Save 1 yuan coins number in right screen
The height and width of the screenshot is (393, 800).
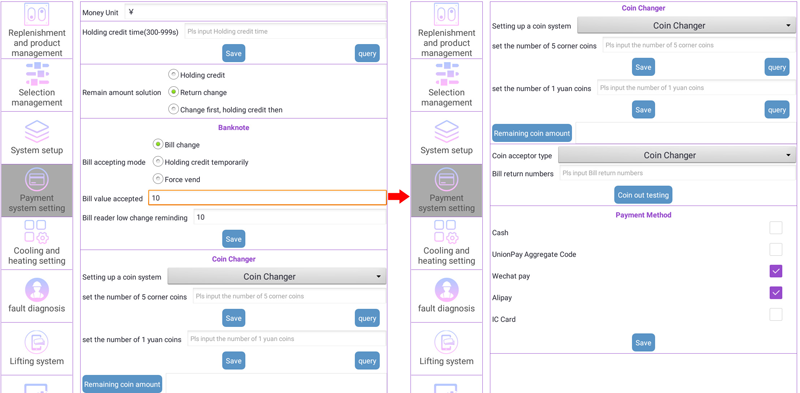[643, 110]
